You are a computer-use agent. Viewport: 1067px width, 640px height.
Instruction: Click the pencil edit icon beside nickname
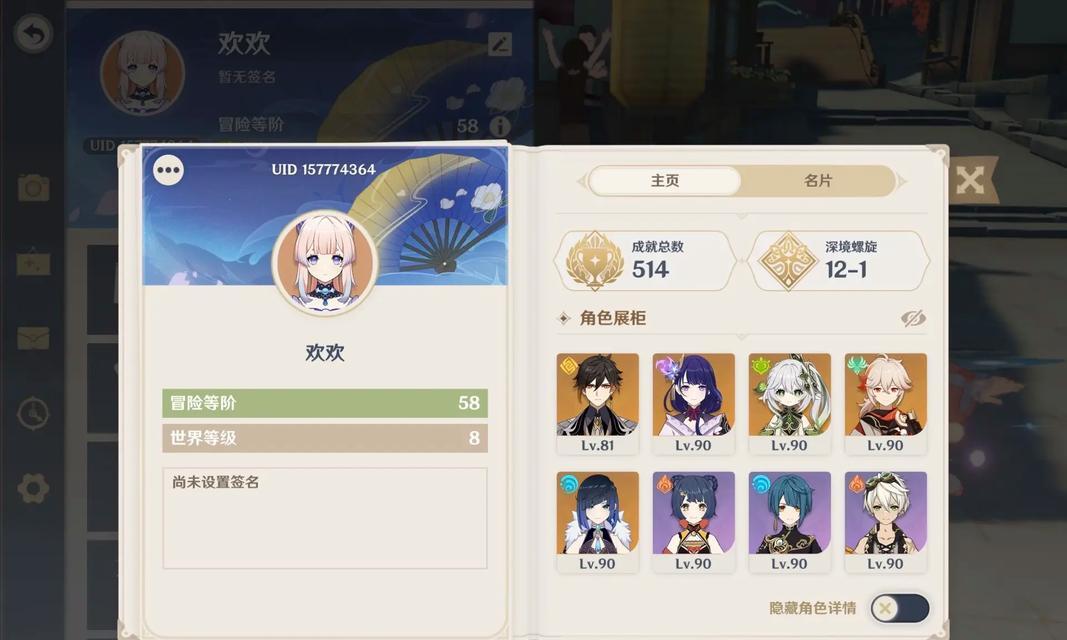[499, 45]
